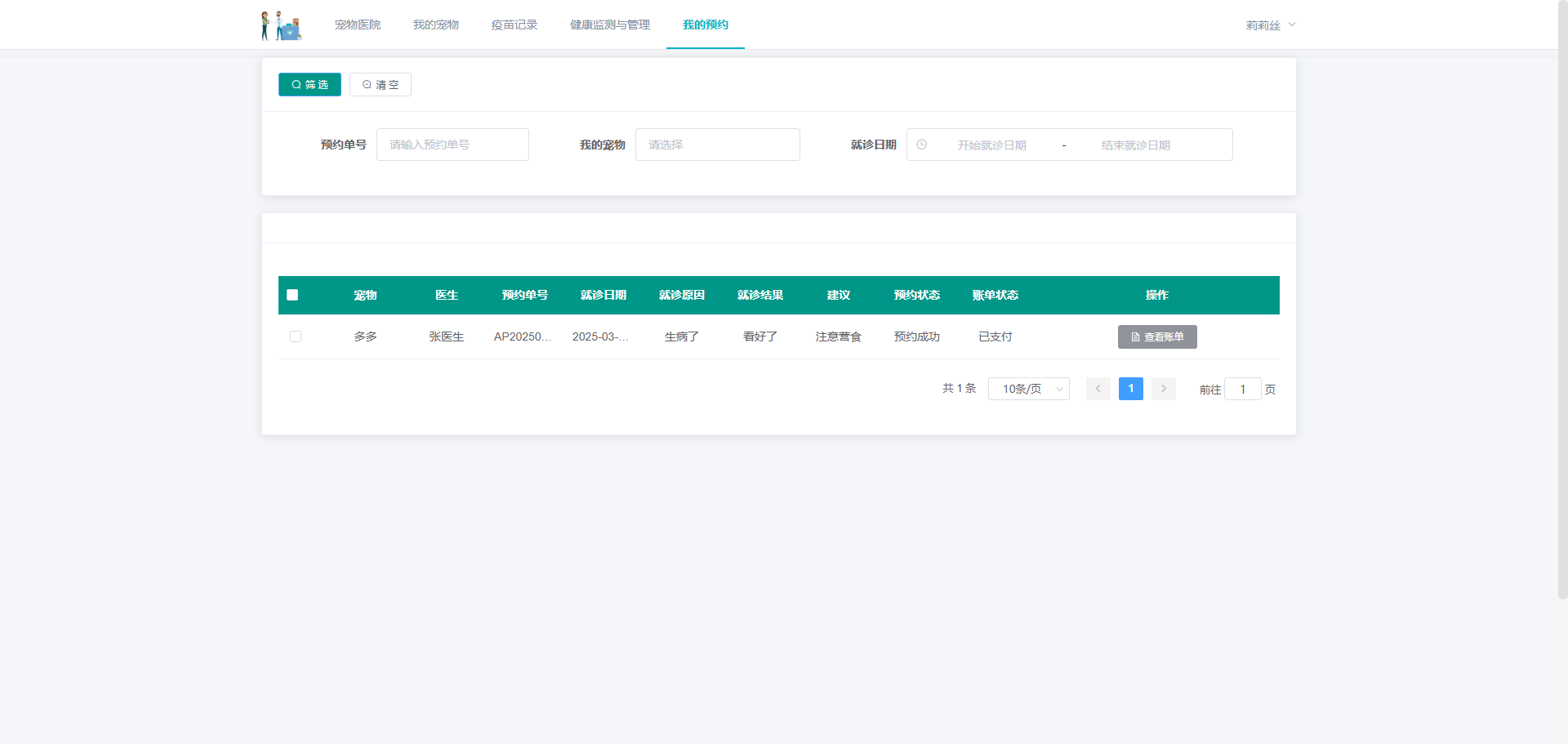The image size is (1568, 744).
Task: Expand the 莉莉丝 user menu
Action: [x=1271, y=25]
